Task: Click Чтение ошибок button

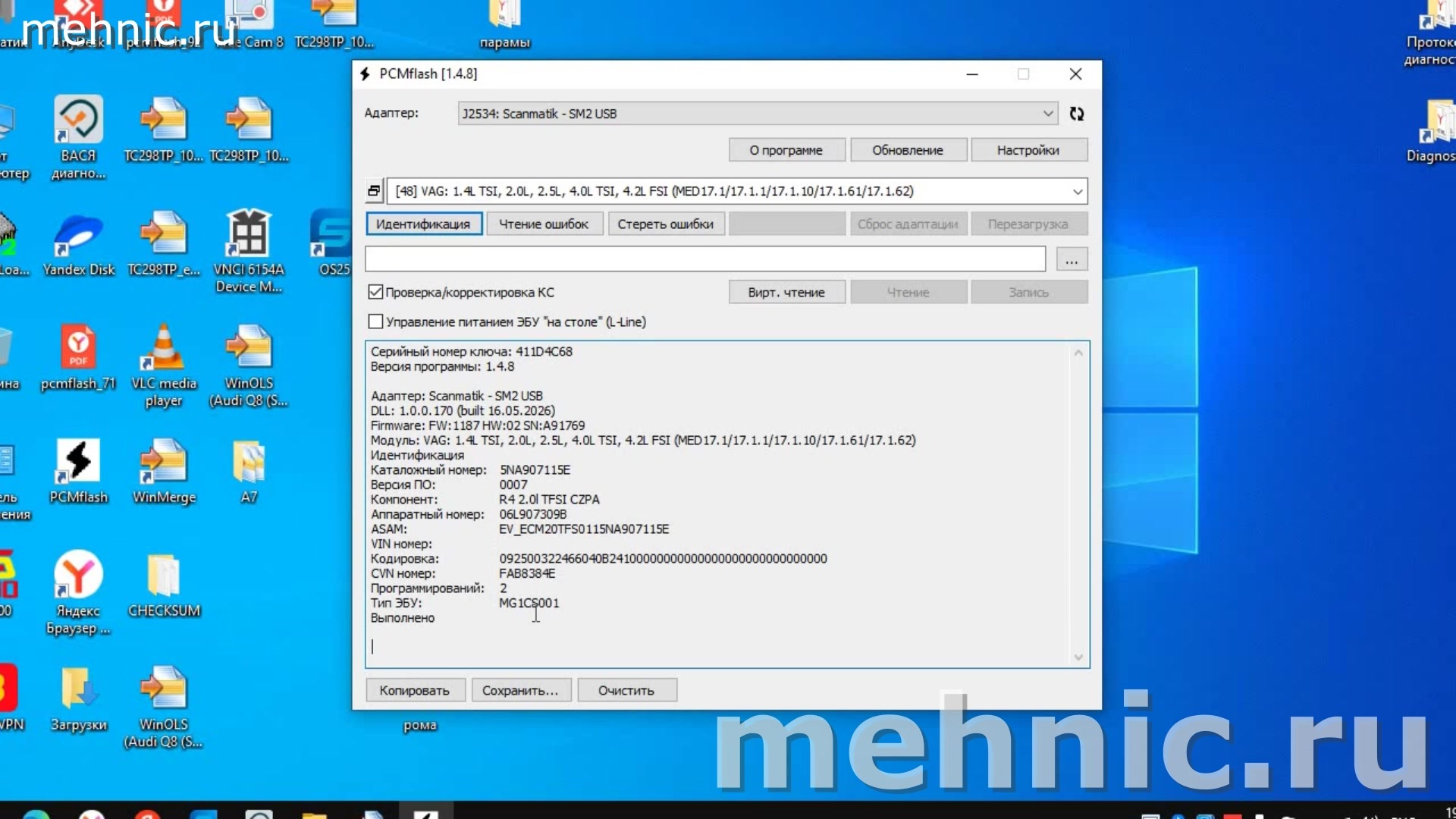Action: pos(544,224)
